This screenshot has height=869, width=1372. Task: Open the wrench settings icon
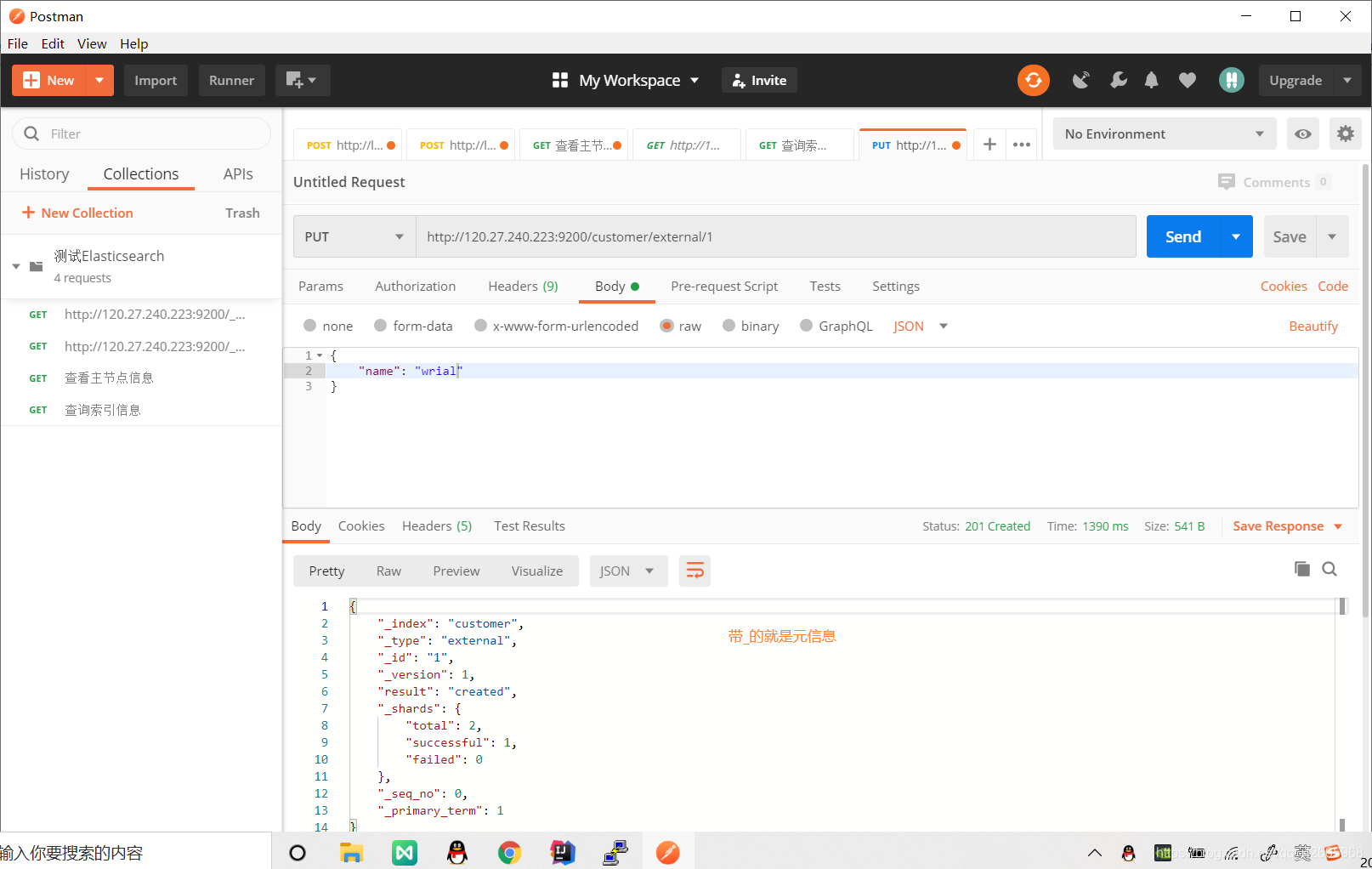pos(1119,80)
